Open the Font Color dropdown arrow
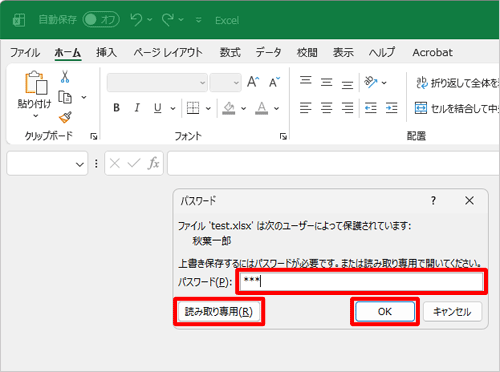The height and width of the screenshot is (372, 500). [277, 108]
